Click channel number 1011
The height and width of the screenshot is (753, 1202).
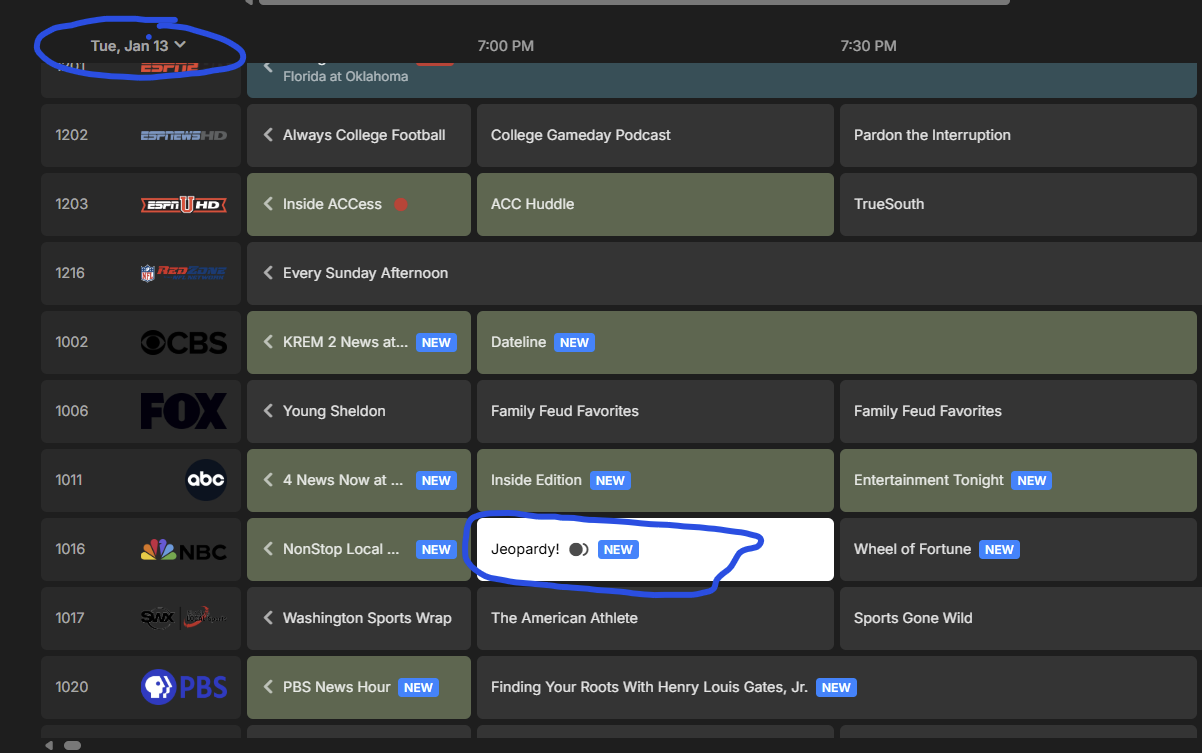(69, 480)
